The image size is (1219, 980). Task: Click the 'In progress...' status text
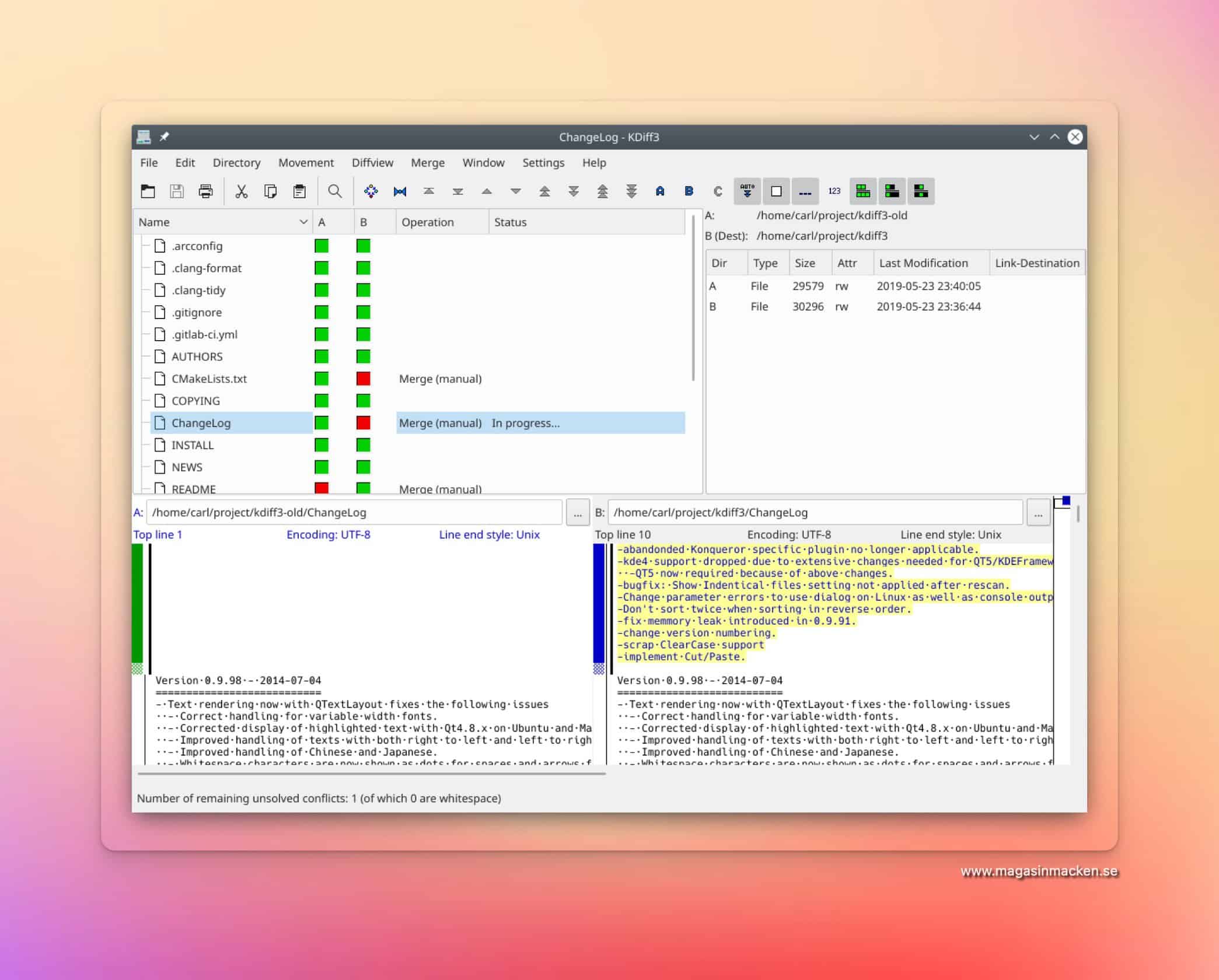coord(526,423)
